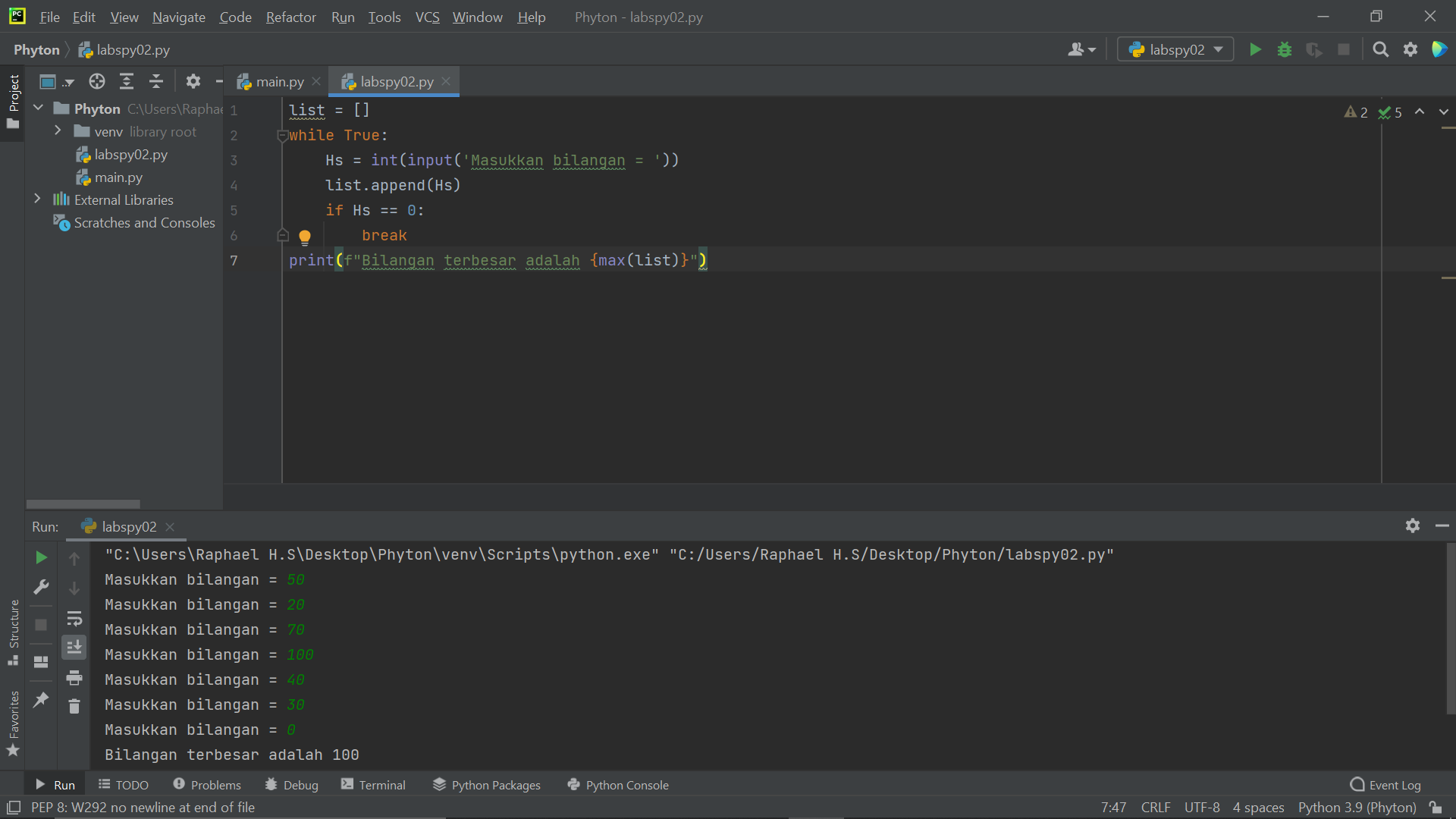Click the Run console vertical scrollbar

(x=1451, y=629)
